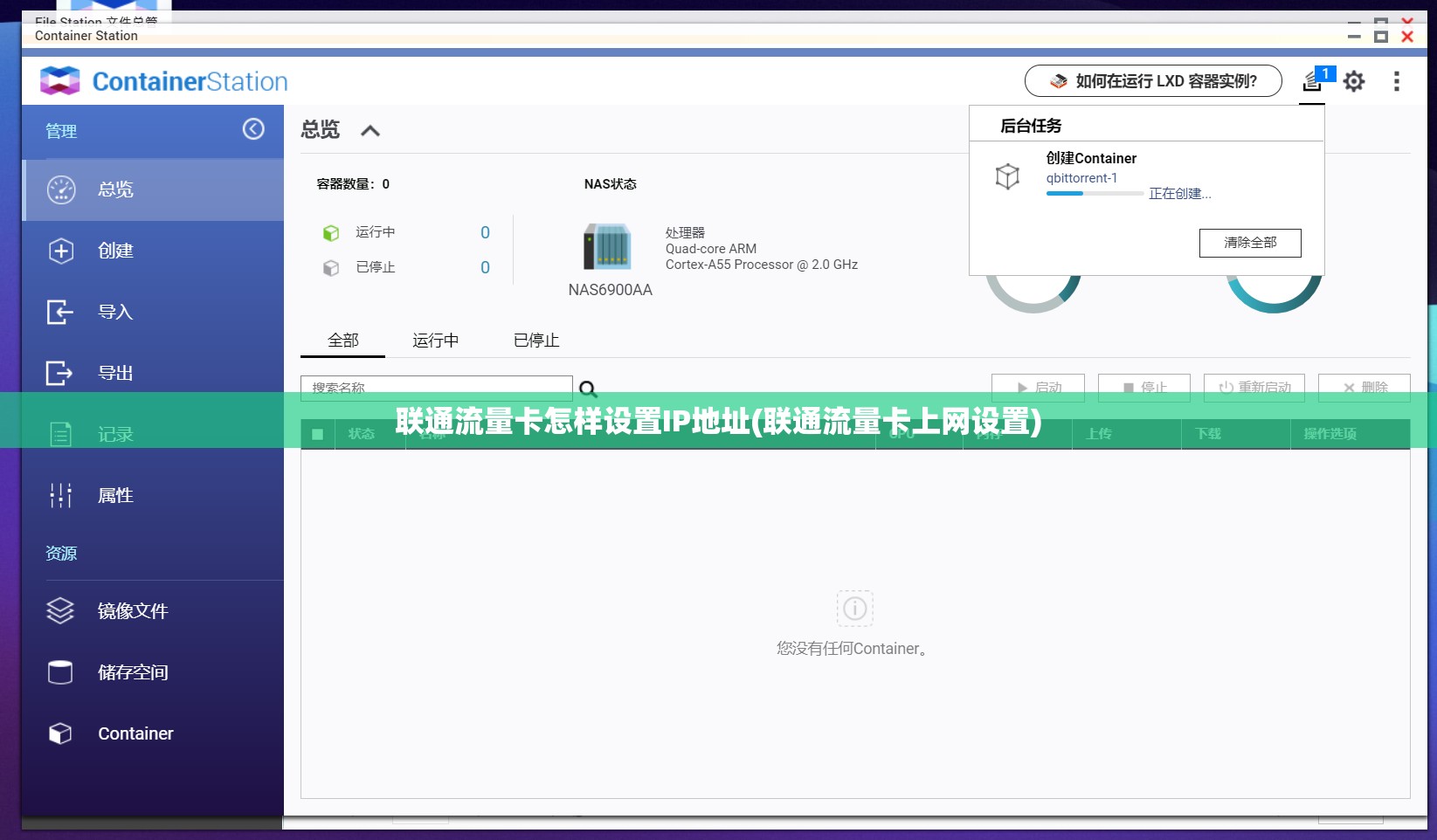Collapse the 总览 section with chevron
Viewport: 1437px width, 840px height.
coord(370,131)
